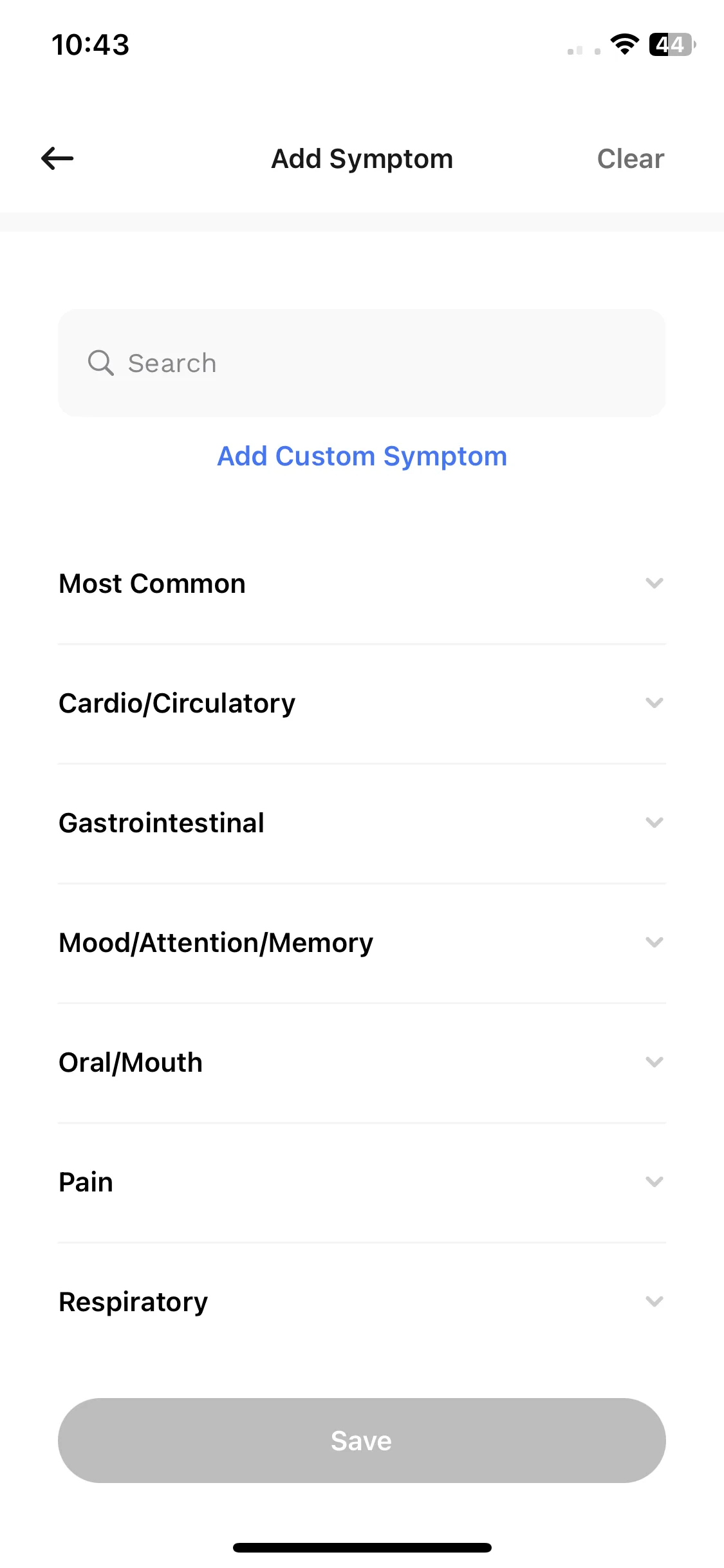Click the Save button
Screen dimensions: 724x1568
[x=362, y=1441]
